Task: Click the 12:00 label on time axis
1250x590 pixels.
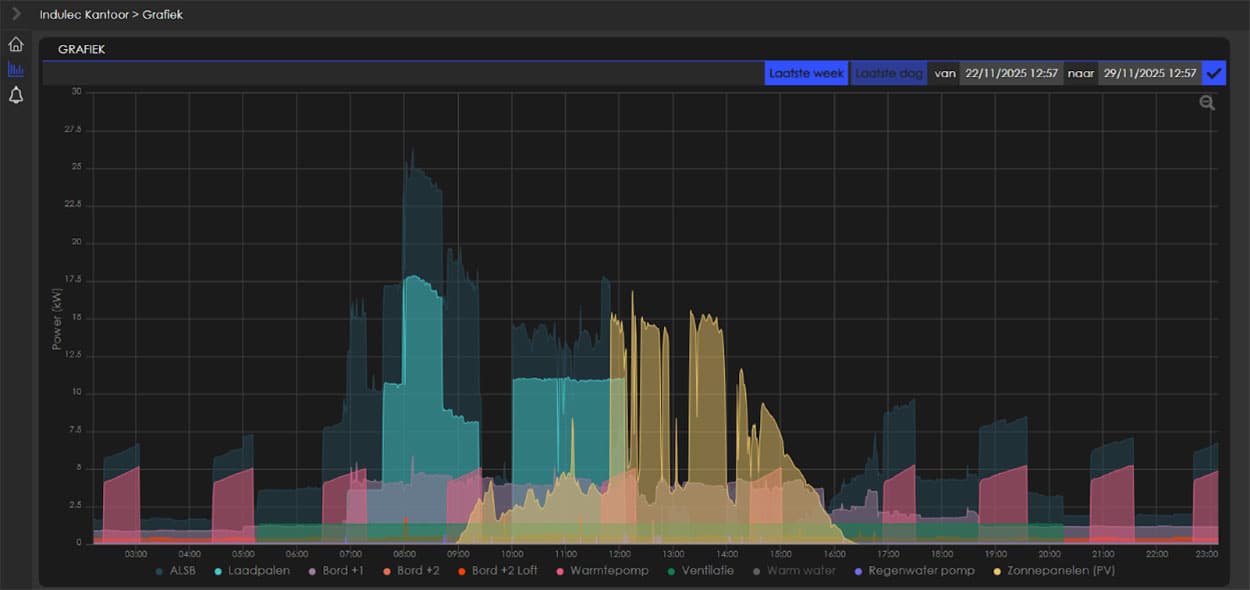Action: [618, 554]
